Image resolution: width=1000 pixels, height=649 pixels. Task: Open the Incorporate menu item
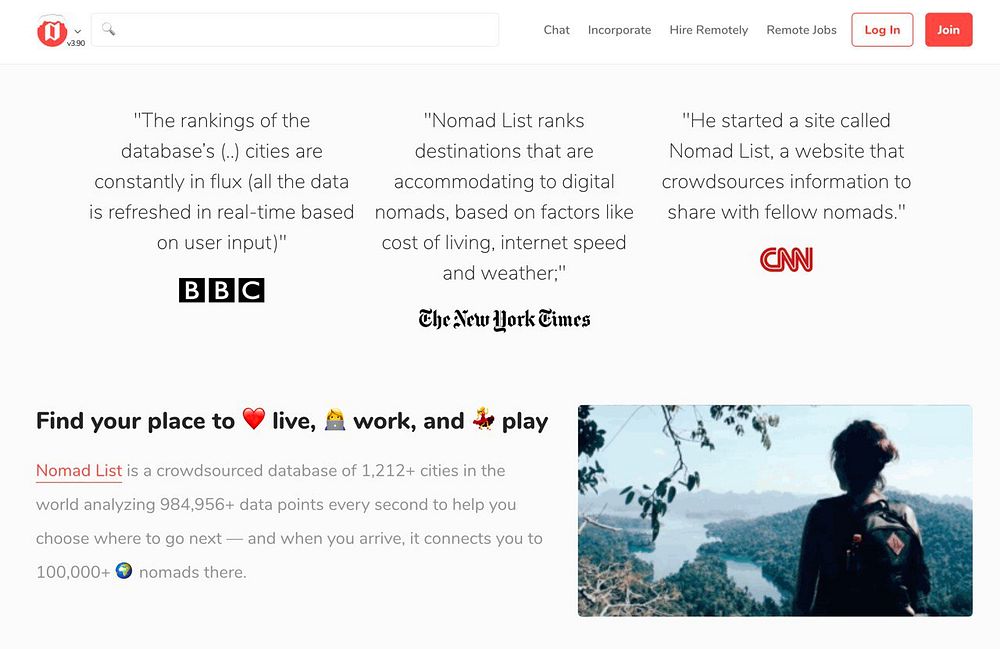click(x=619, y=30)
